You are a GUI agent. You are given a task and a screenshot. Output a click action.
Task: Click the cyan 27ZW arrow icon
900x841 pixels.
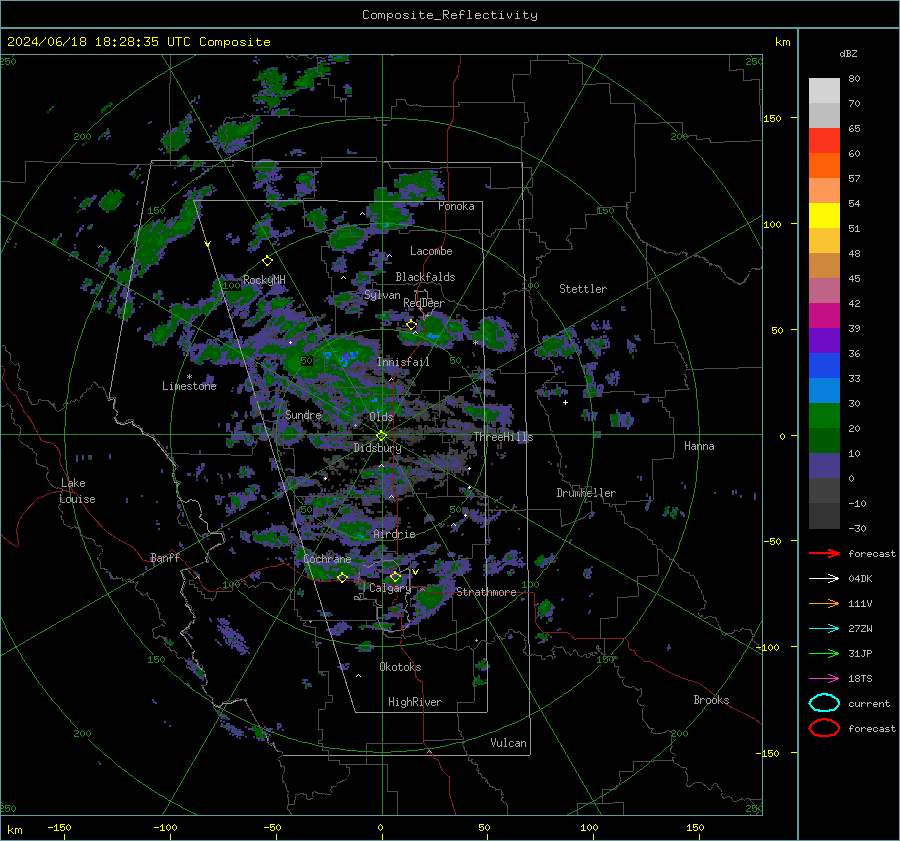point(824,629)
